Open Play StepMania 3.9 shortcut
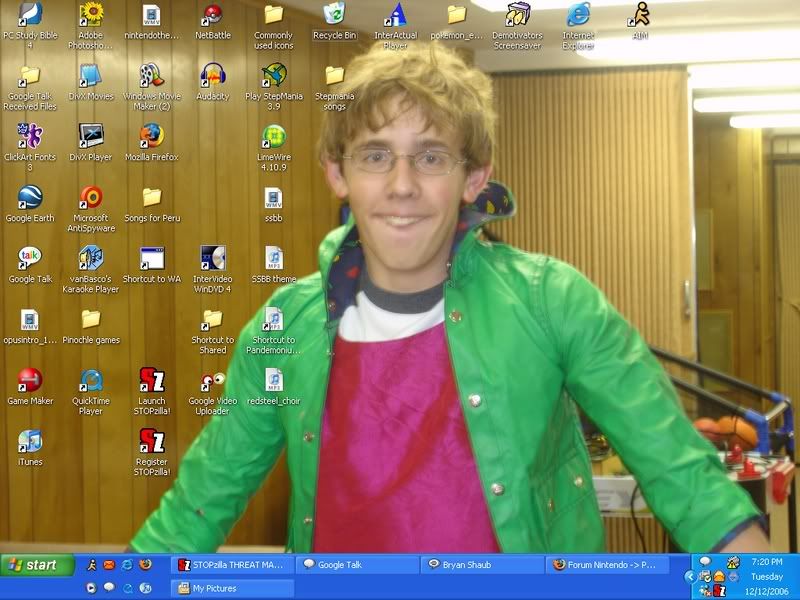 click(273, 87)
